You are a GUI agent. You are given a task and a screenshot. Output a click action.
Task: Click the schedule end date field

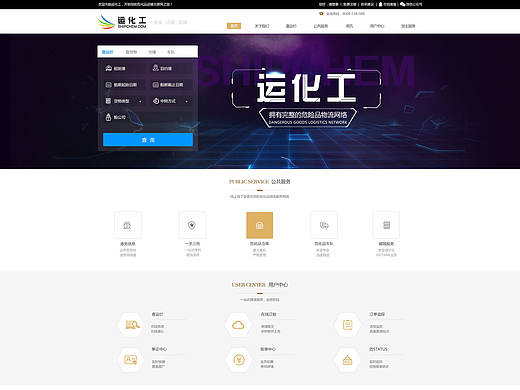coord(171,85)
